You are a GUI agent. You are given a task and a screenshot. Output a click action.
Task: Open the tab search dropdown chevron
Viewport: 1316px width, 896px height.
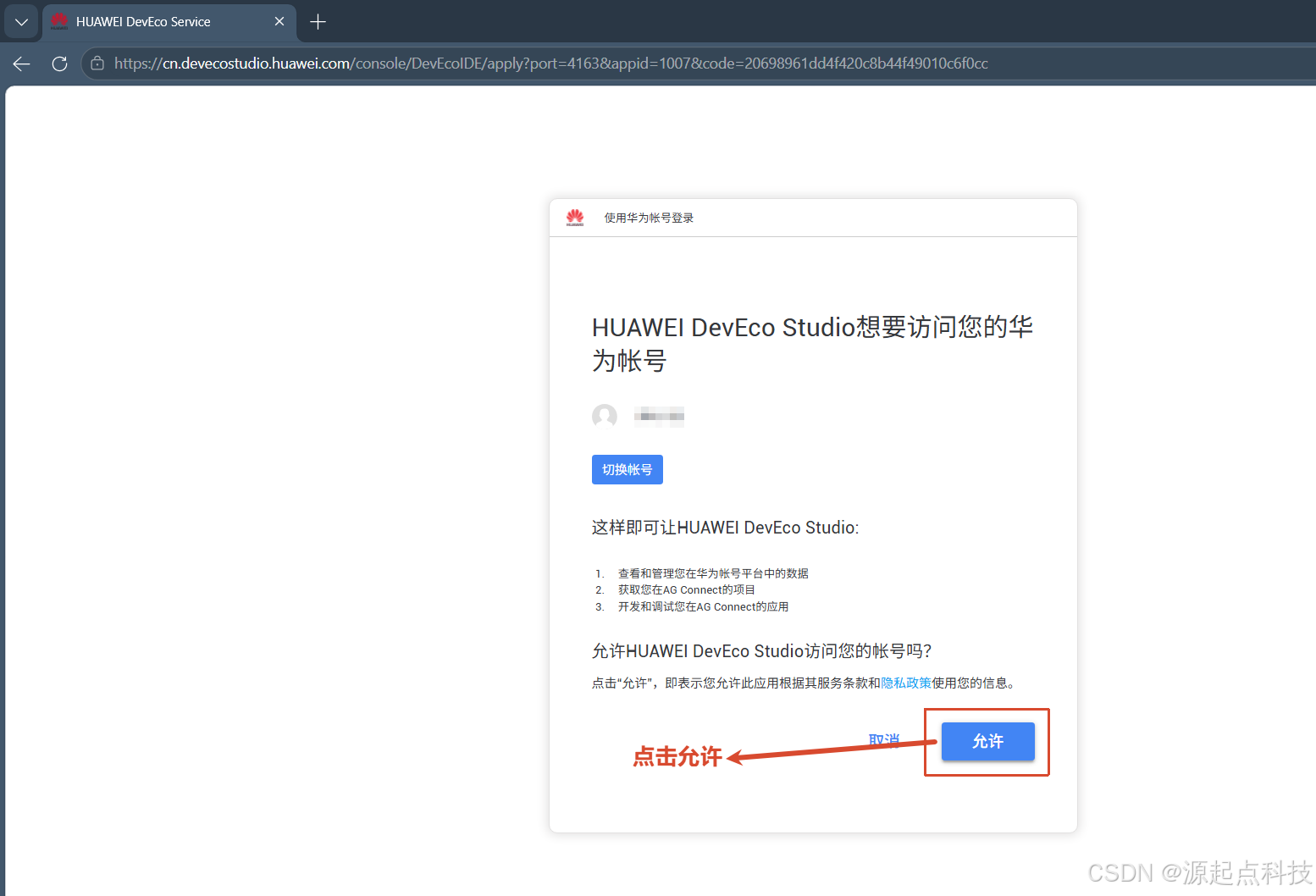[x=21, y=22]
